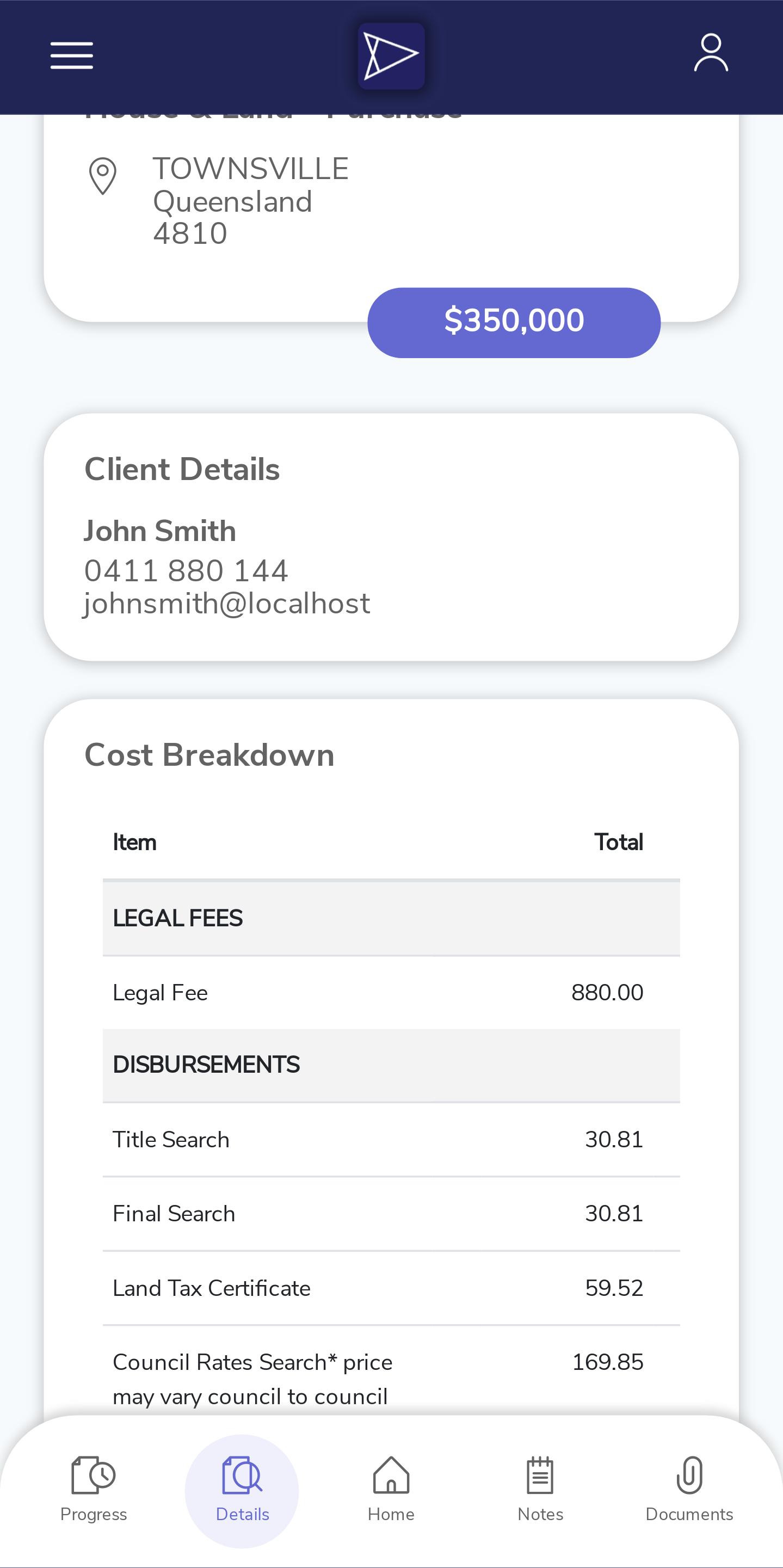Image resolution: width=783 pixels, height=1568 pixels.
Task: Tap the Documents paperclip icon
Action: click(689, 1475)
